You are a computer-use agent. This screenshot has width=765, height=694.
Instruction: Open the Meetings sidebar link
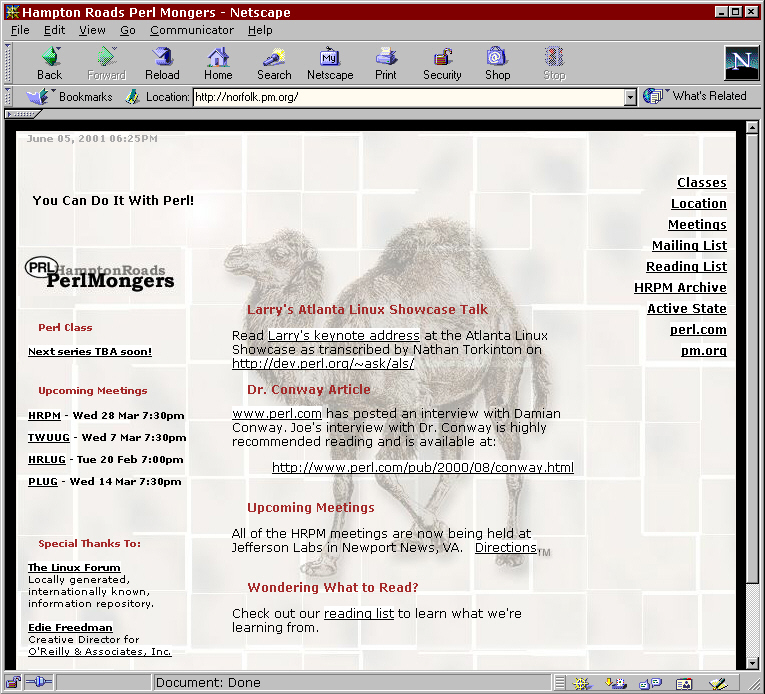697,225
